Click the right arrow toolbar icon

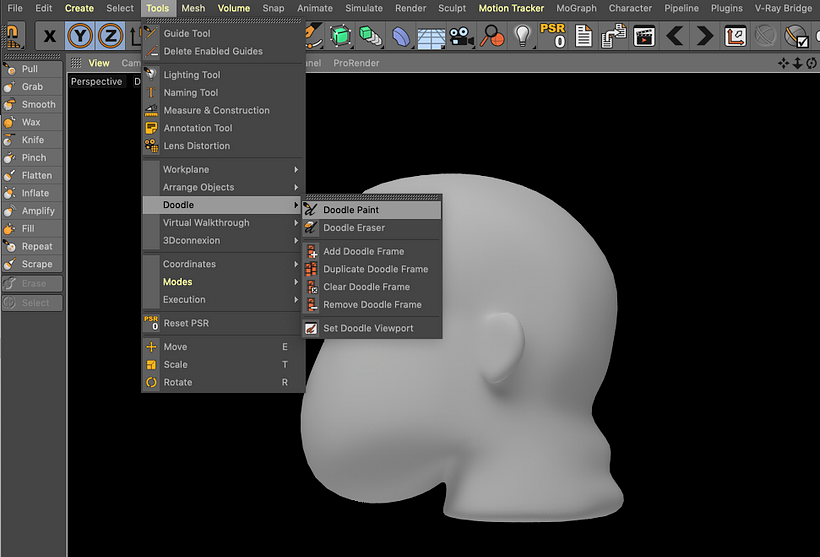(704, 36)
